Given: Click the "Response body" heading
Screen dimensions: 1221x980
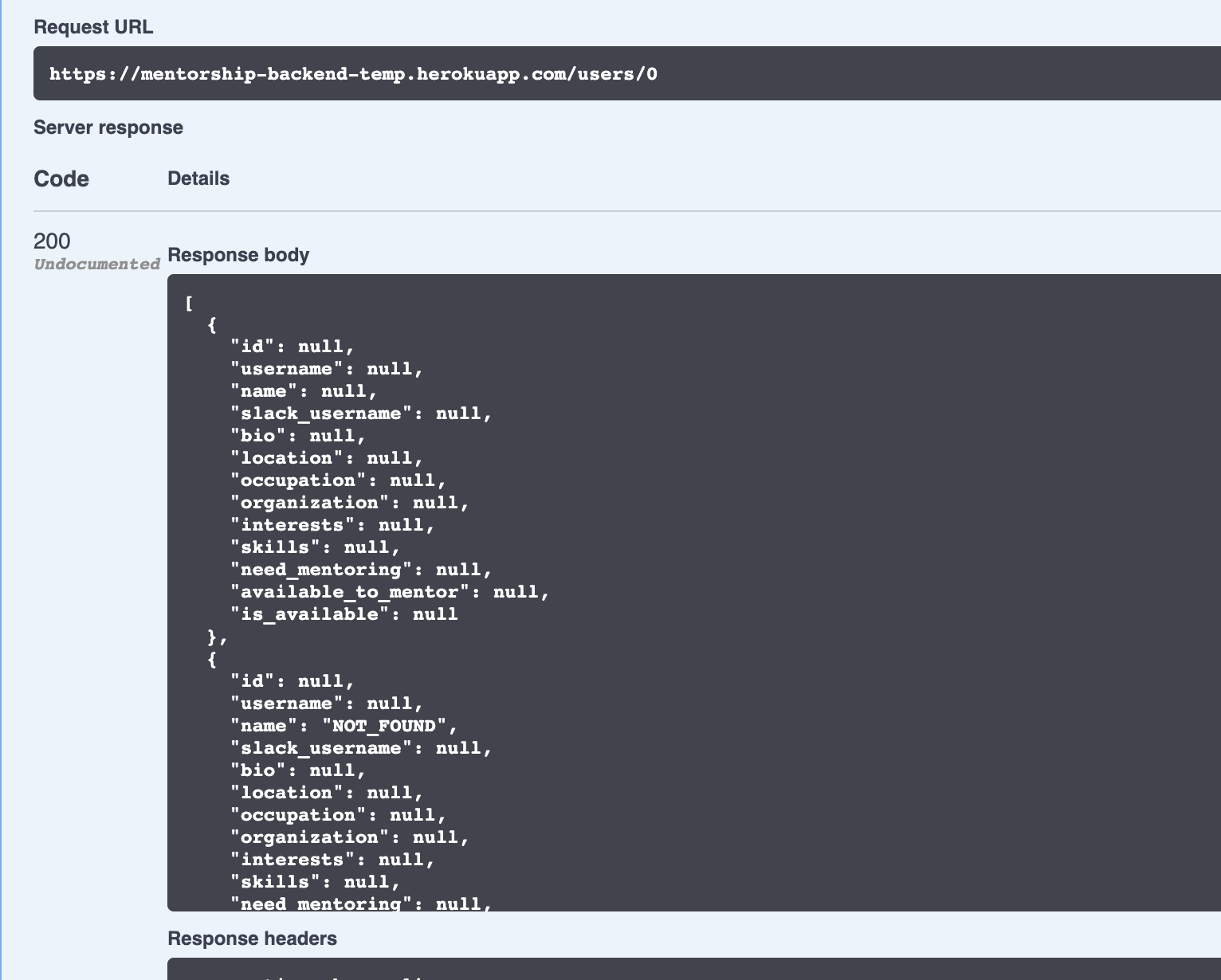Looking at the screenshot, I should tap(238, 255).
